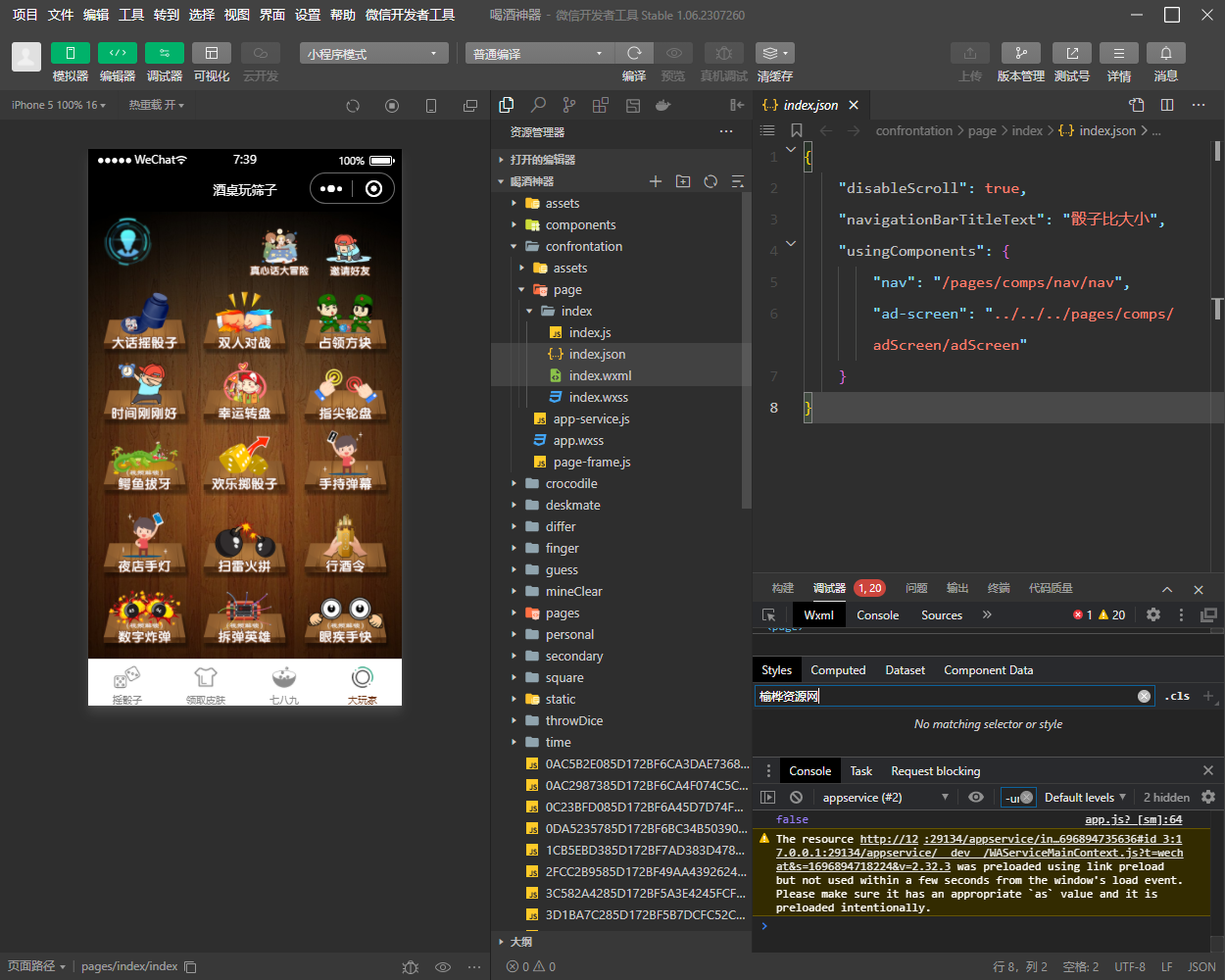Open the 拆弹英雄 game icon

click(244, 616)
